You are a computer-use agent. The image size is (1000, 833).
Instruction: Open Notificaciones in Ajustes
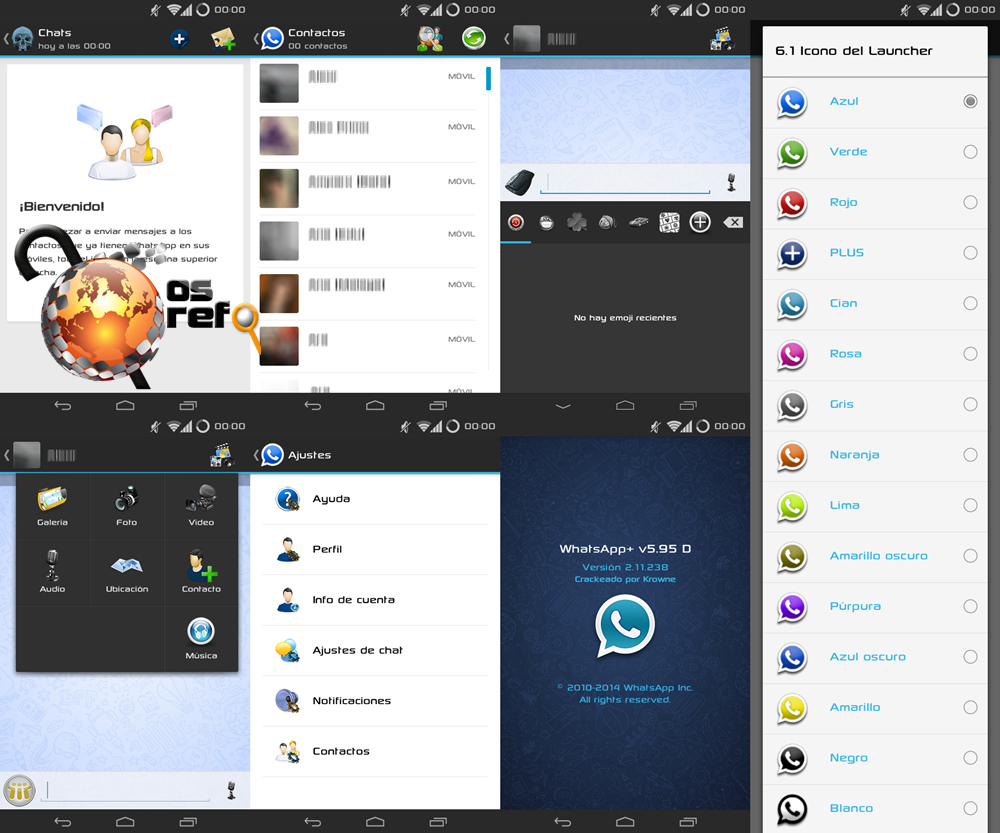point(375,700)
